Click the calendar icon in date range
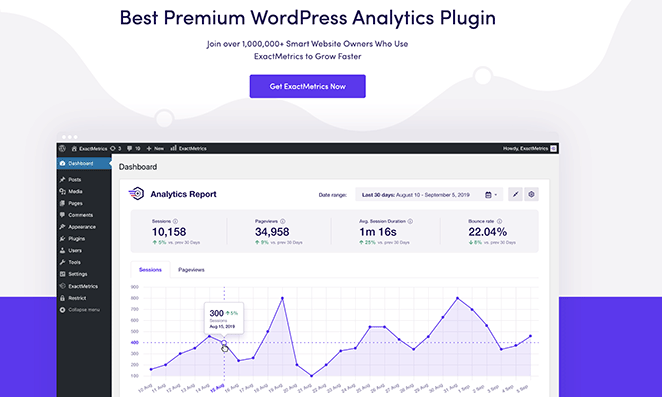The width and height of the screenshot is (662, 397). [x=488, y=195]
